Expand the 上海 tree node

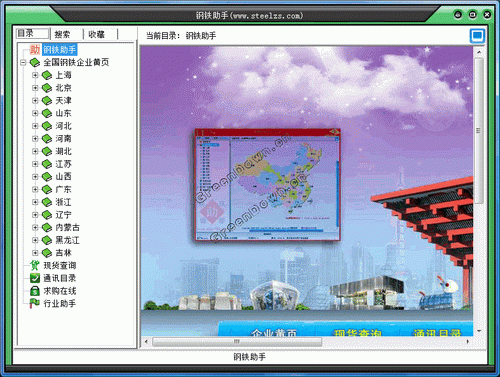35,75
